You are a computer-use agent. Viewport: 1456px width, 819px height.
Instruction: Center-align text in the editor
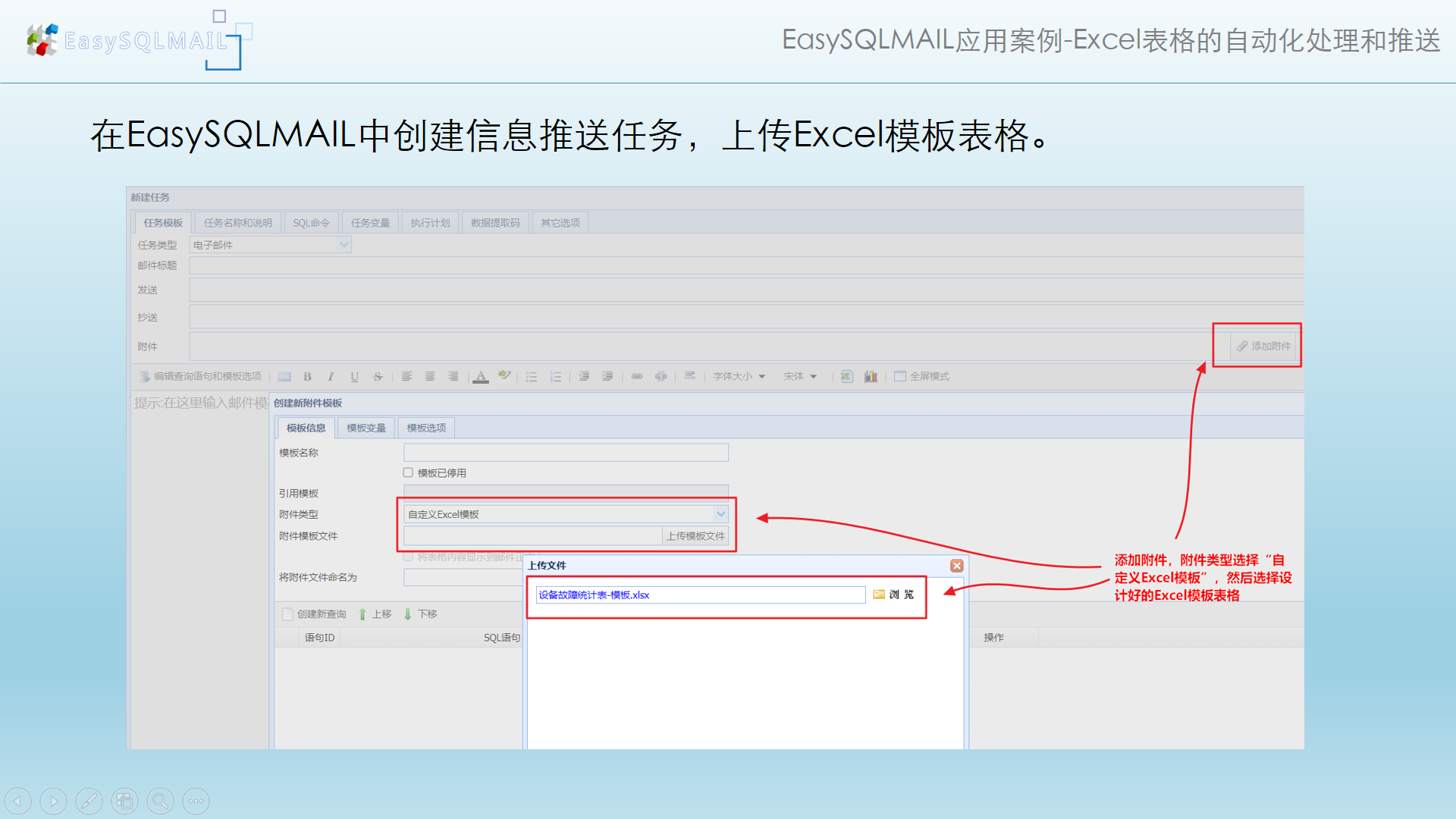click(x=430, y=377)
